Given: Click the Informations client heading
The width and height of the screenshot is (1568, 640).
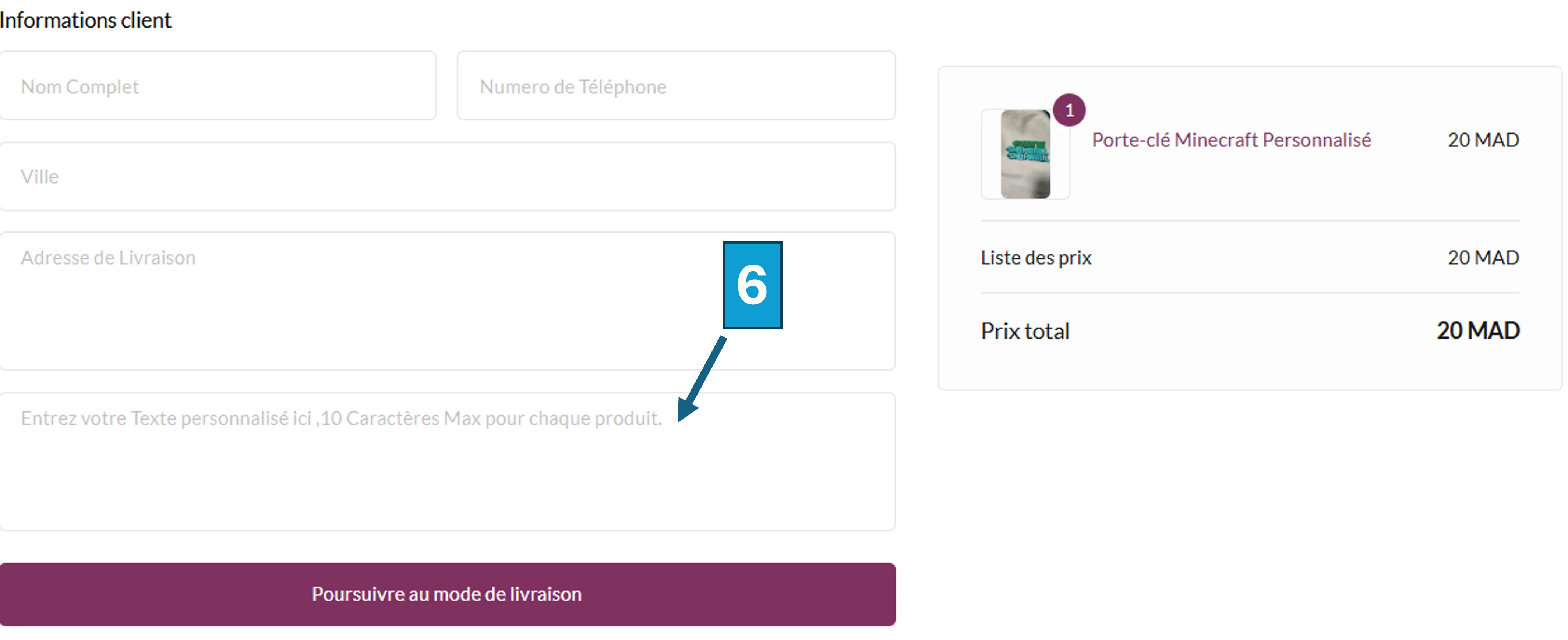Looking at the screenshot, I should (85, 20).
